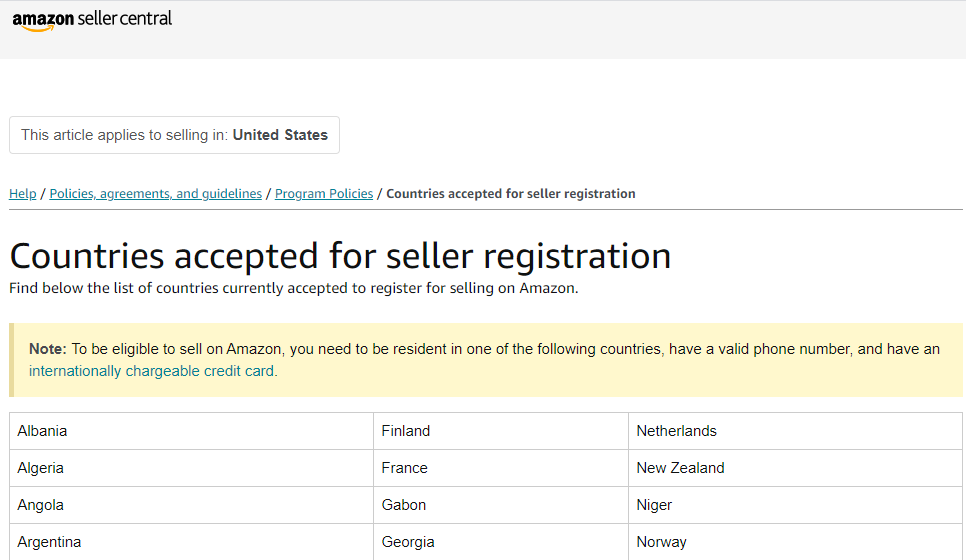Select the Niger table cell
The width and height of the screenshot is (966, 560).
(795, 505)
